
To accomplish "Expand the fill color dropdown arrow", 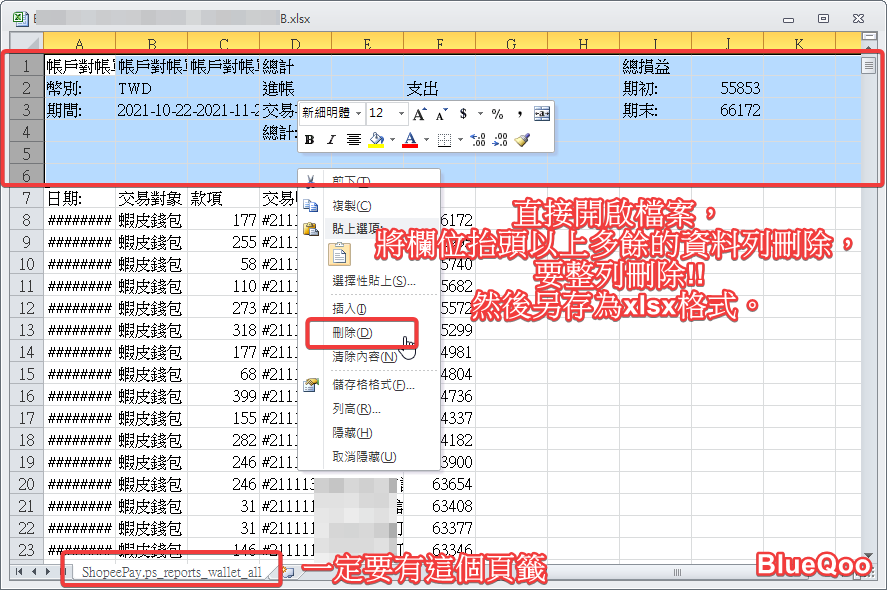I will tap(392, 140).
